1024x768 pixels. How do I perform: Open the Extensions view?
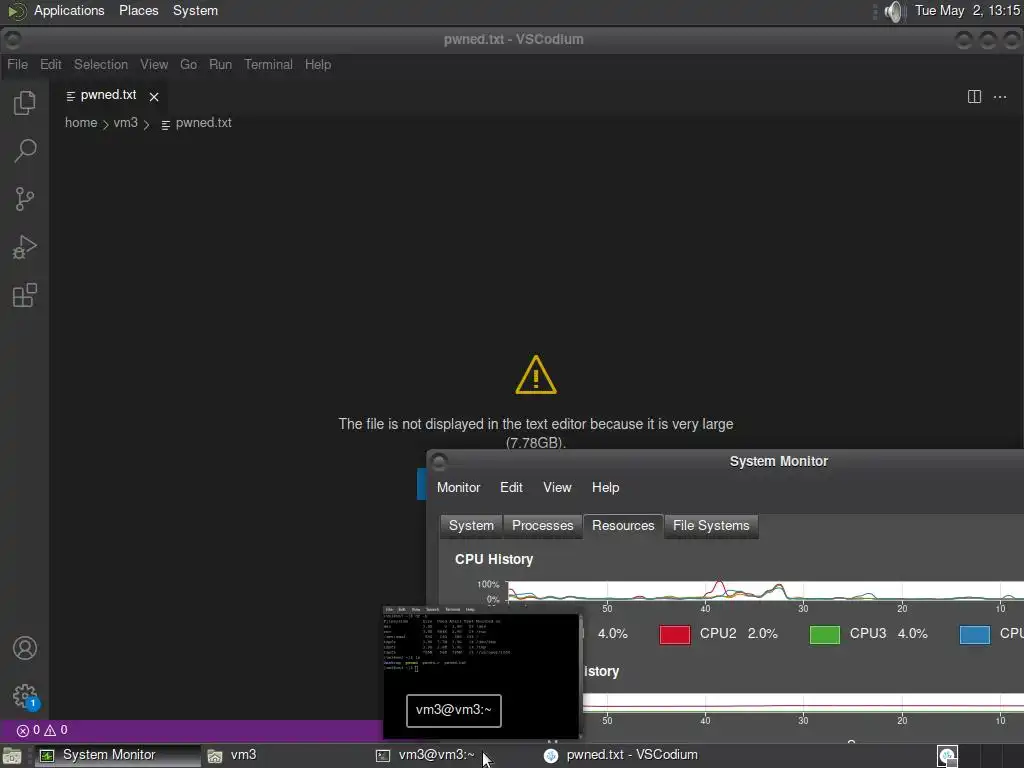24,295
